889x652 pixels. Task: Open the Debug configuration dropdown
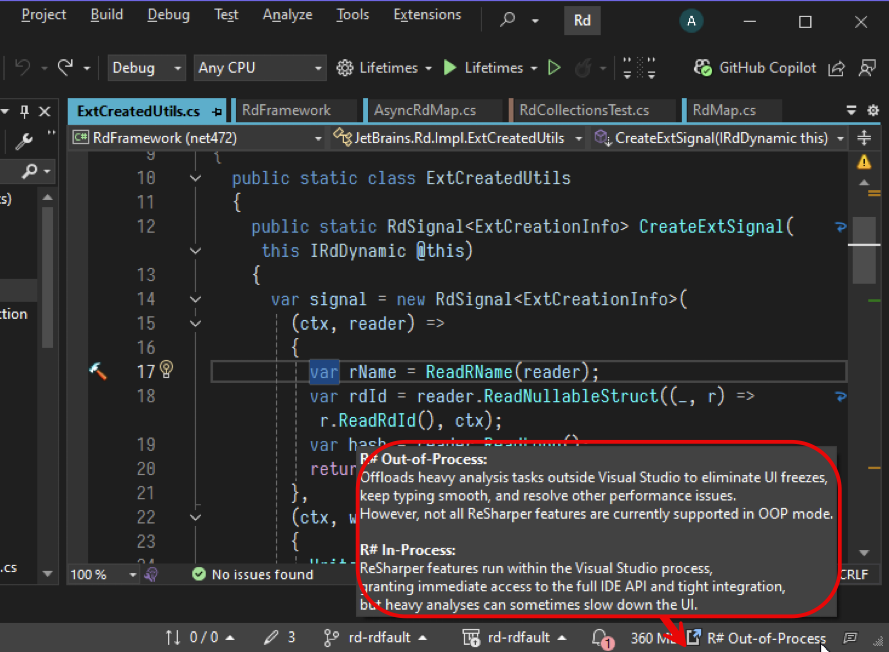(x=146, y=68)
